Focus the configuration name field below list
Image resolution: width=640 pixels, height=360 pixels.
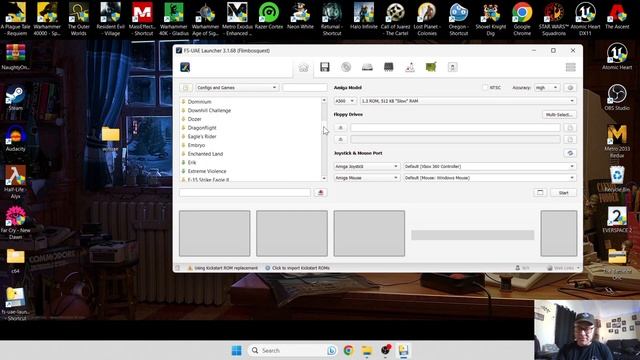coord(245,193)
